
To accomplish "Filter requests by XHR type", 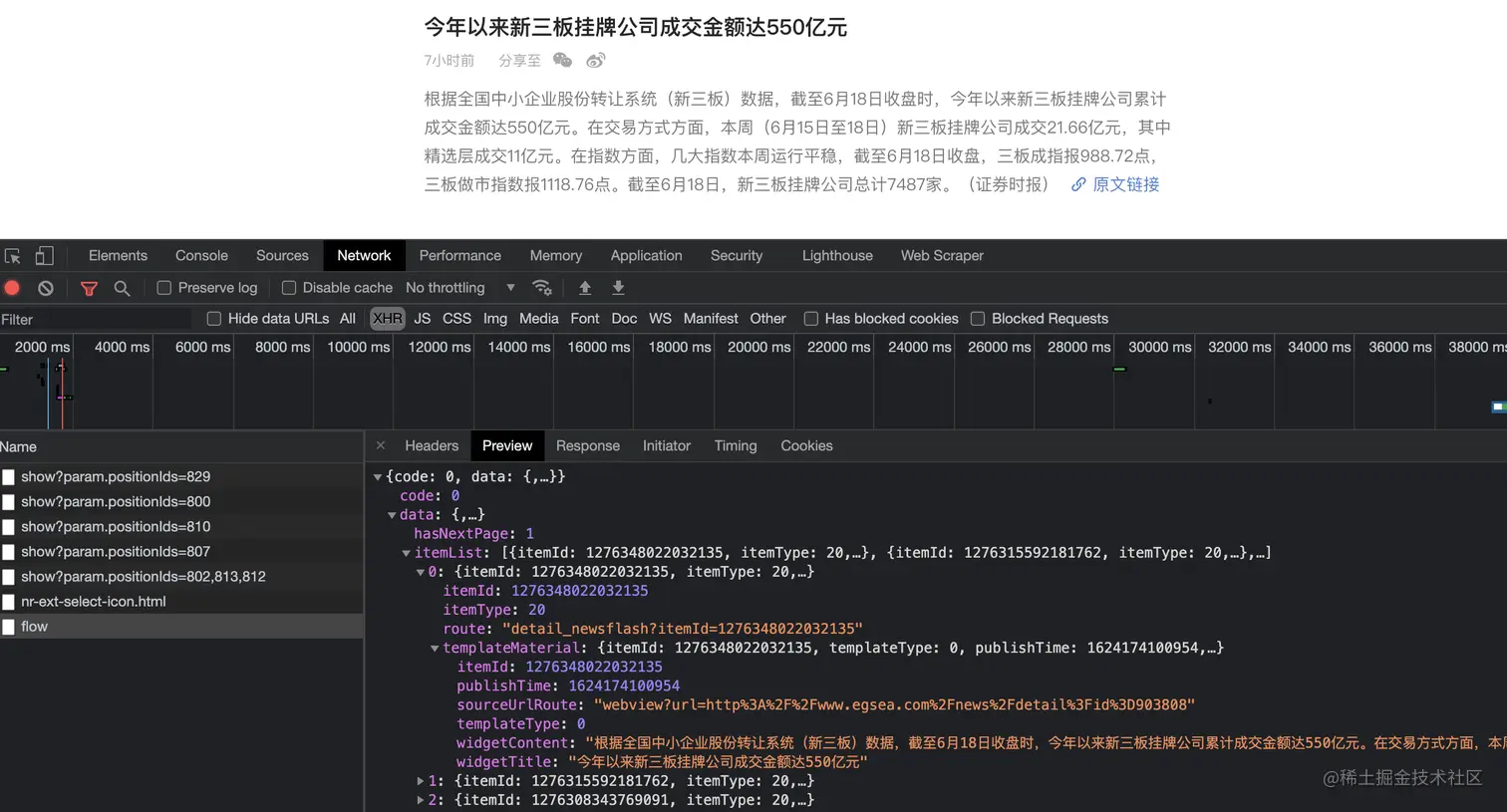I will point(387,319).
